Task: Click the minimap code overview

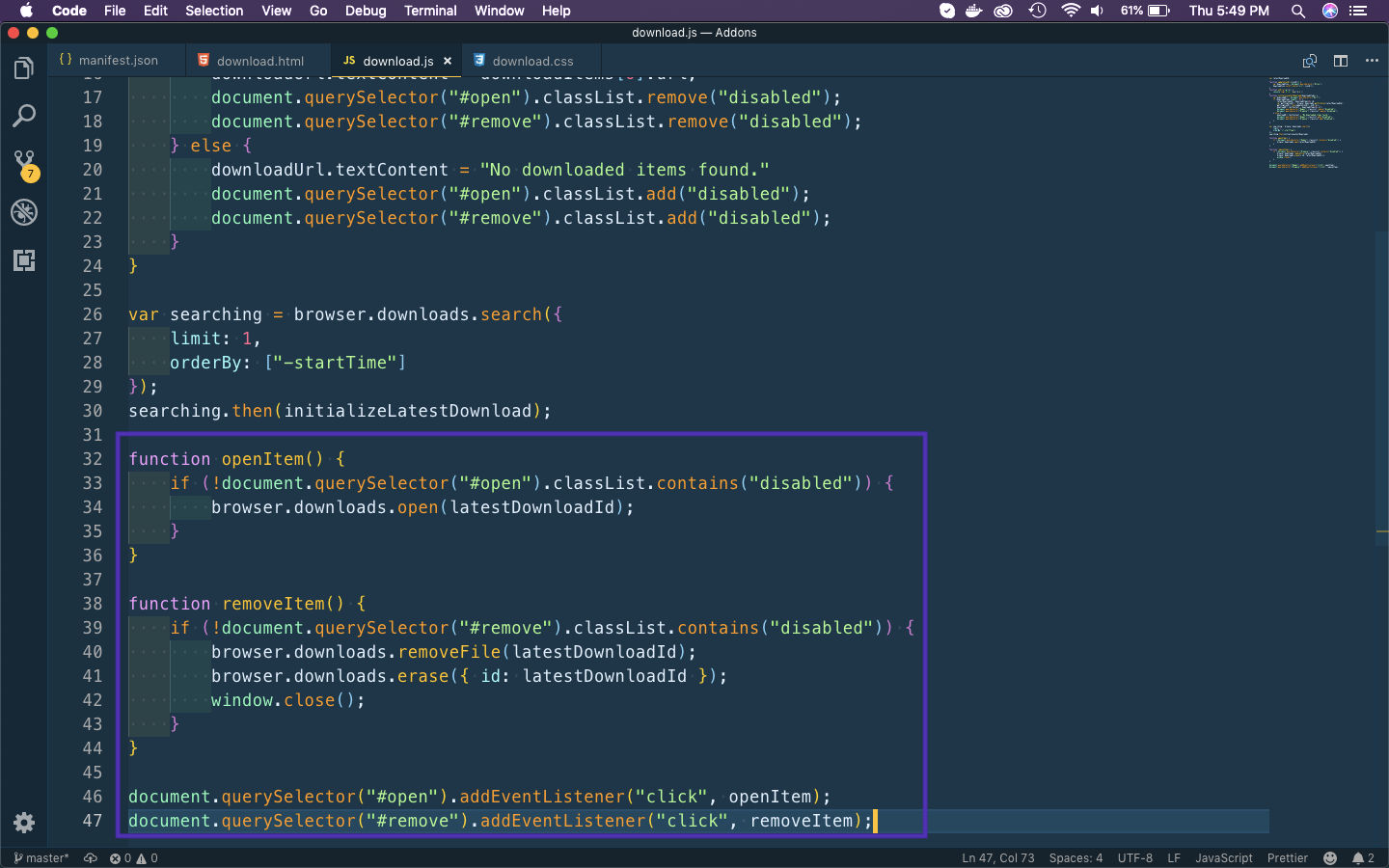Action: pos(1308,122)
